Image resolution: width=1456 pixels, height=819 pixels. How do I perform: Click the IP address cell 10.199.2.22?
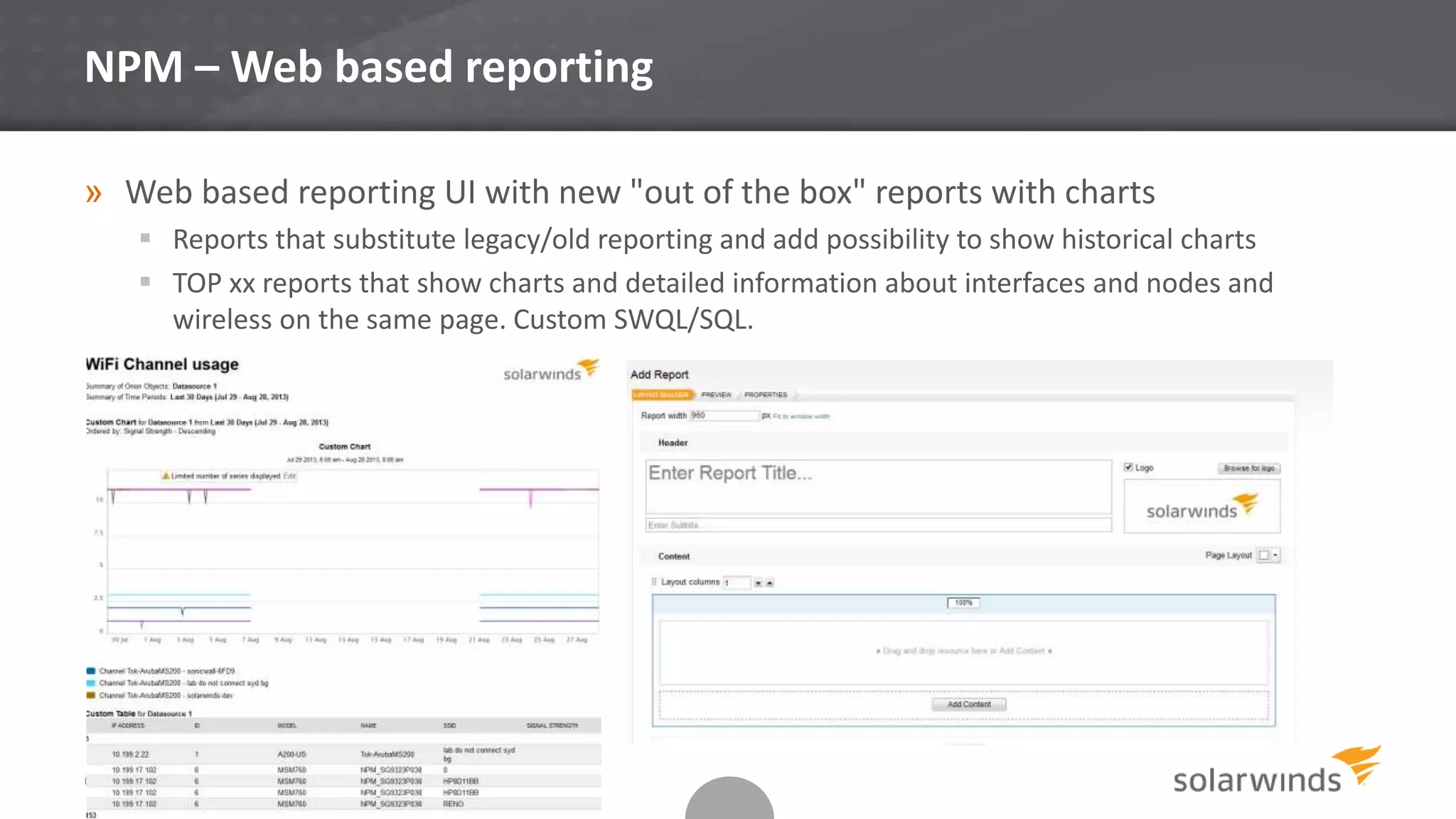pyautogui.click(x=130, y=754)
